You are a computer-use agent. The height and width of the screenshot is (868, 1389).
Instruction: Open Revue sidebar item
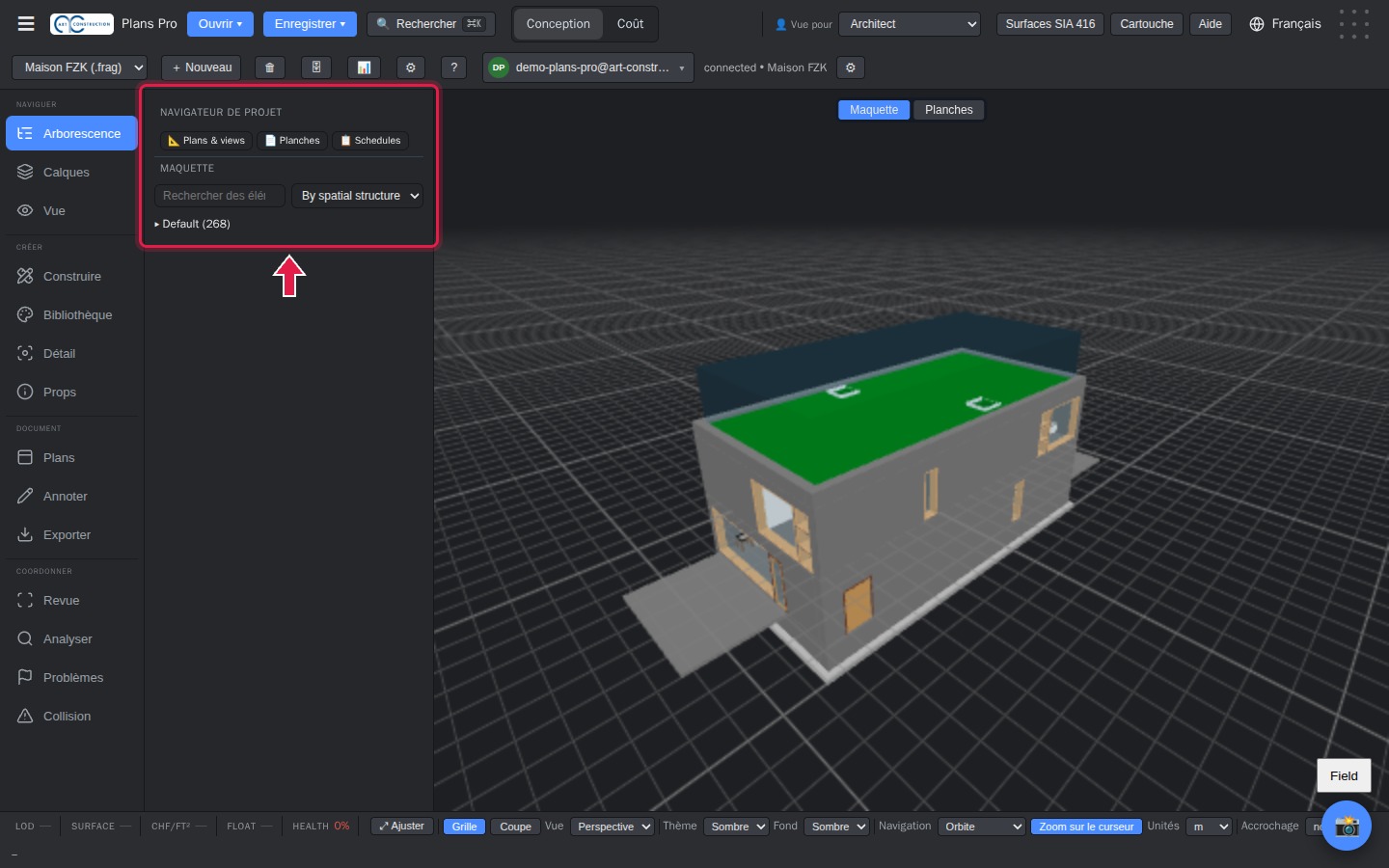pos(71,601)
